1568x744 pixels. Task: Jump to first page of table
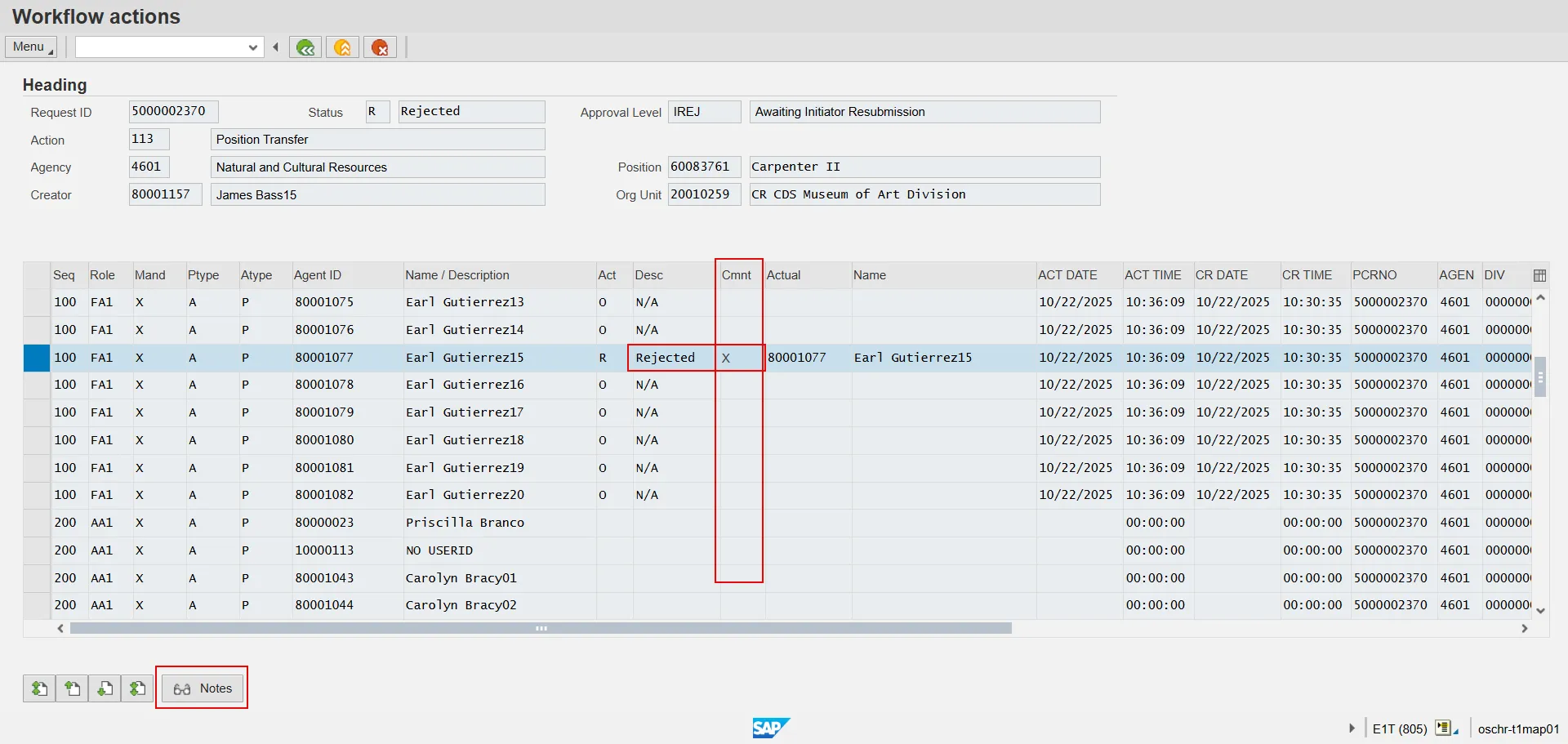[x=39, y=688]
